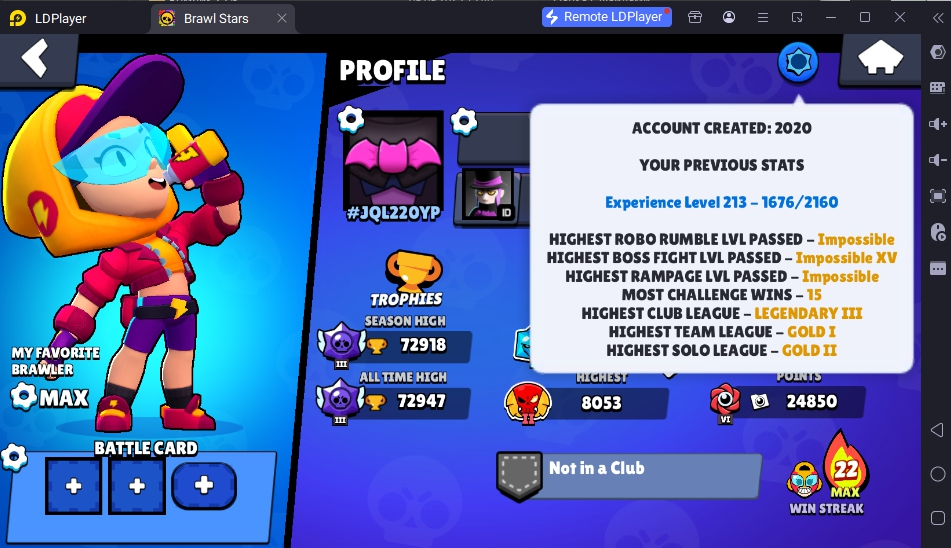
Task: Click the player profile picture thumbnail
Action: point(488,195)
